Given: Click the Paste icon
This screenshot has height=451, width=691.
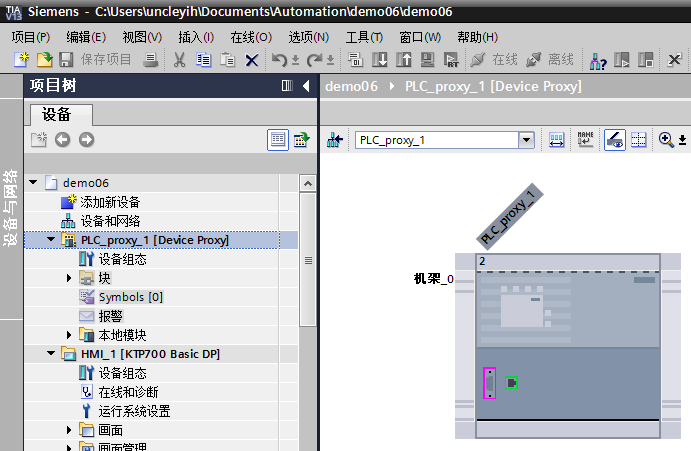Looking at the screenshot, I should tap(227, 60).
